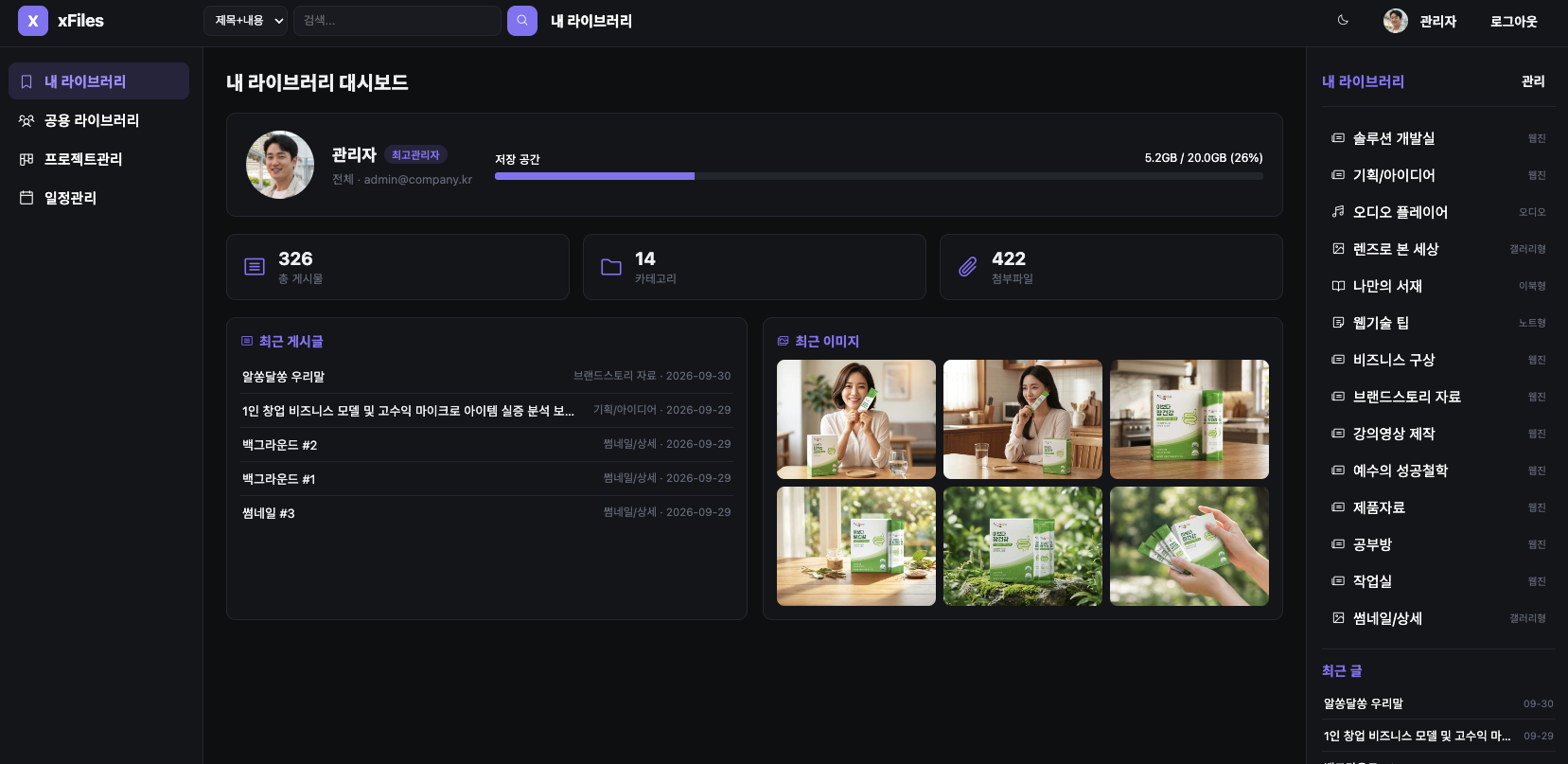The width and height of the screenshot is (1568, 764).
Task: Open the hand holding sachets thumbnail
Action: (x=1189, y=546)
